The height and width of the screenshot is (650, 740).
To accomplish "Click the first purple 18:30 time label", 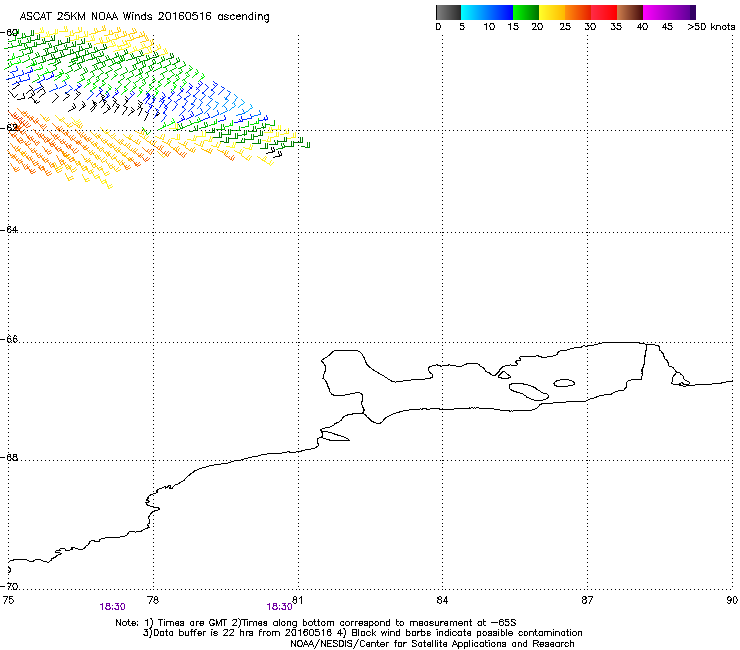I will tap(112, 607).
